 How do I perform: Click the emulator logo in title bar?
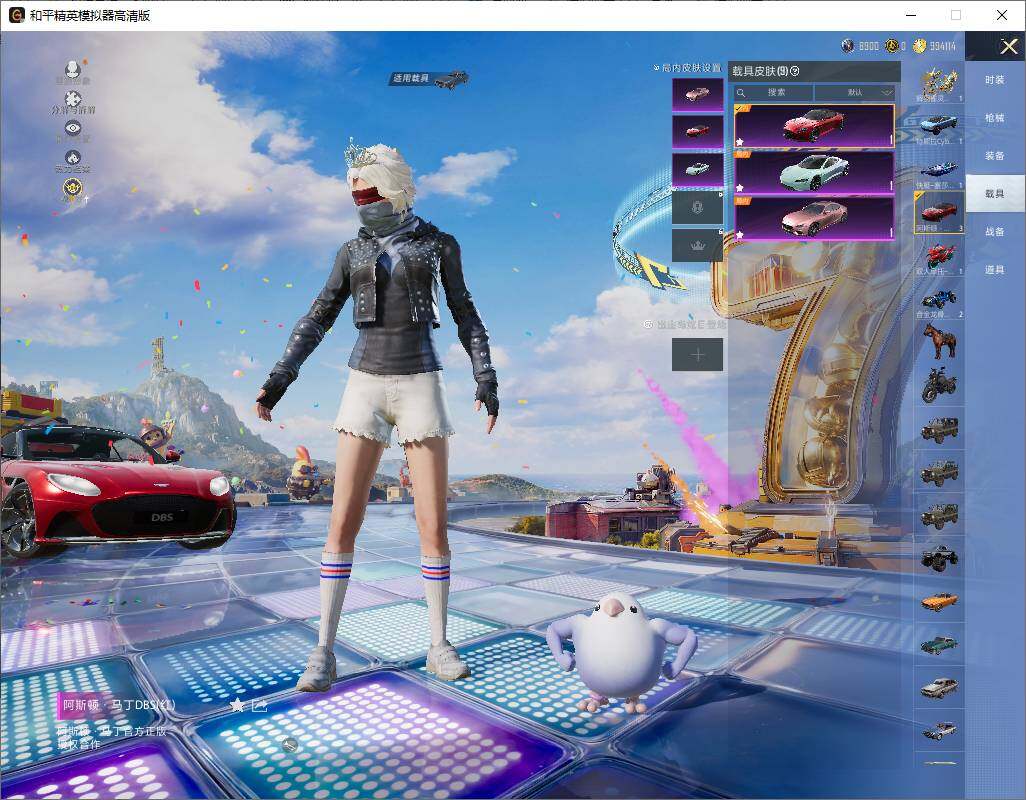pos(16,15)
